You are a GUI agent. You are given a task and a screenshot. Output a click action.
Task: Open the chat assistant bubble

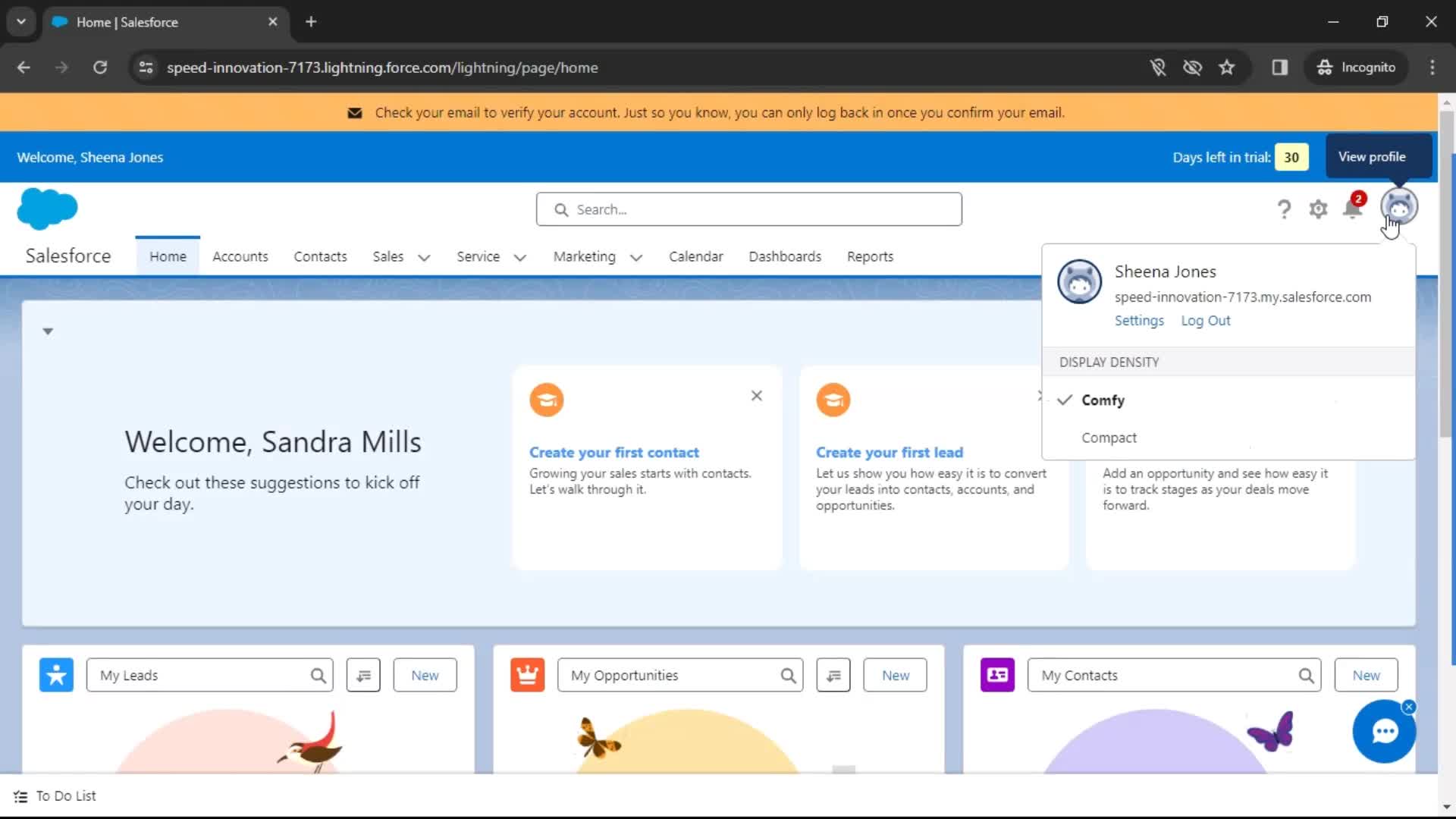(x=1384, y=731)
